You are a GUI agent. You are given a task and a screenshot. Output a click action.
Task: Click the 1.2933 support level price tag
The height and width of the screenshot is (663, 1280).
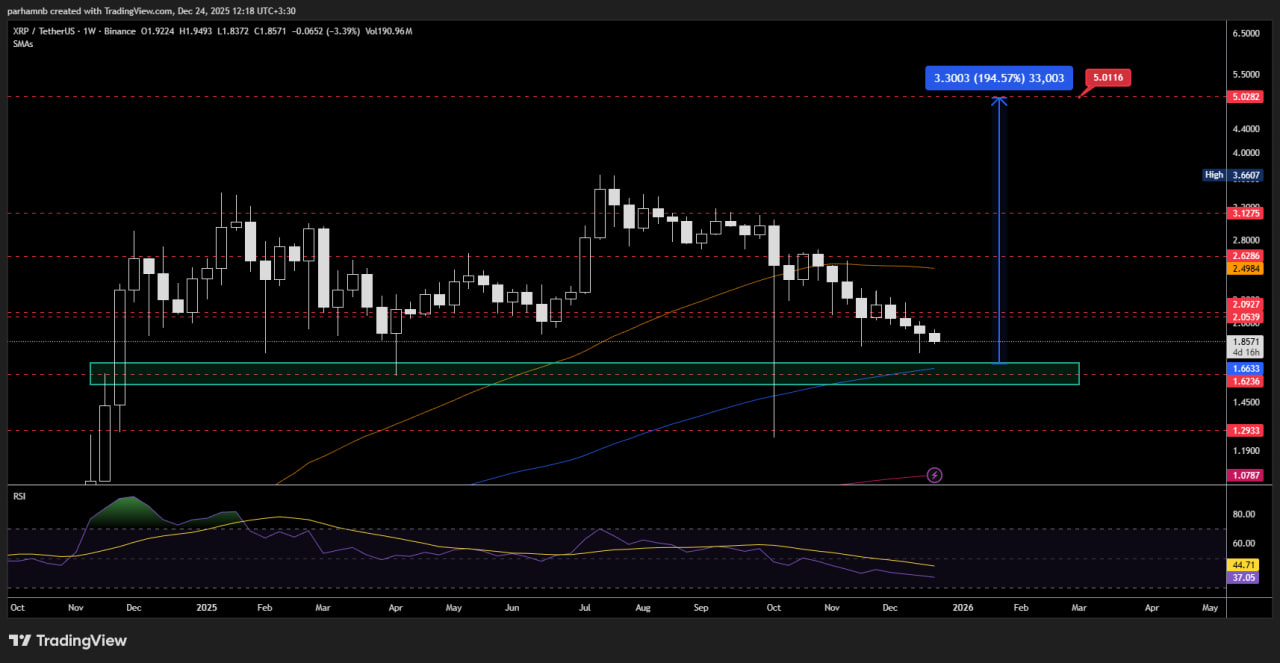(1245, 430)
